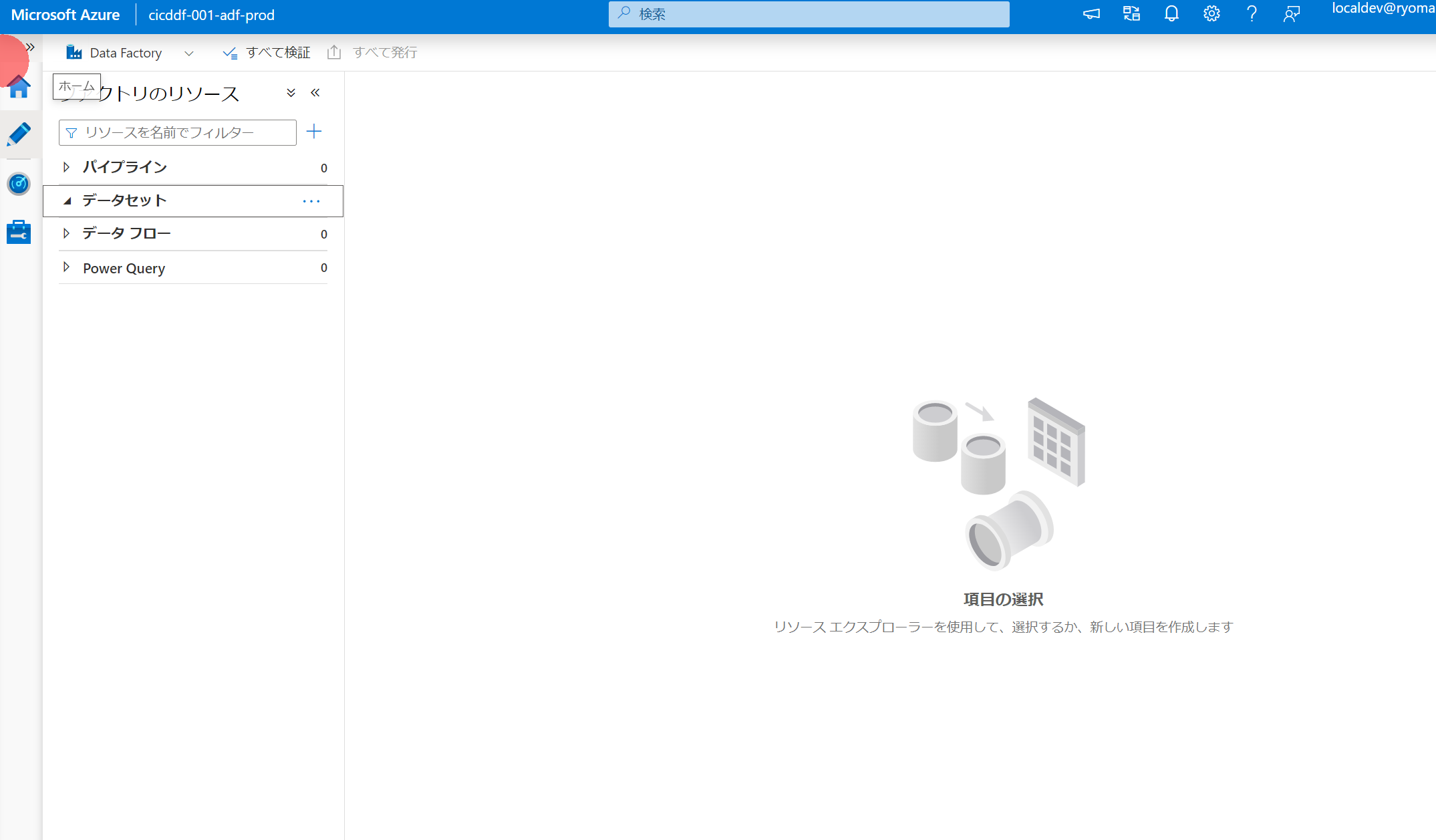This screenshot has width=1436, height=840.
Task: Collapse the resources panel double chevron
Action: point(315,93)
